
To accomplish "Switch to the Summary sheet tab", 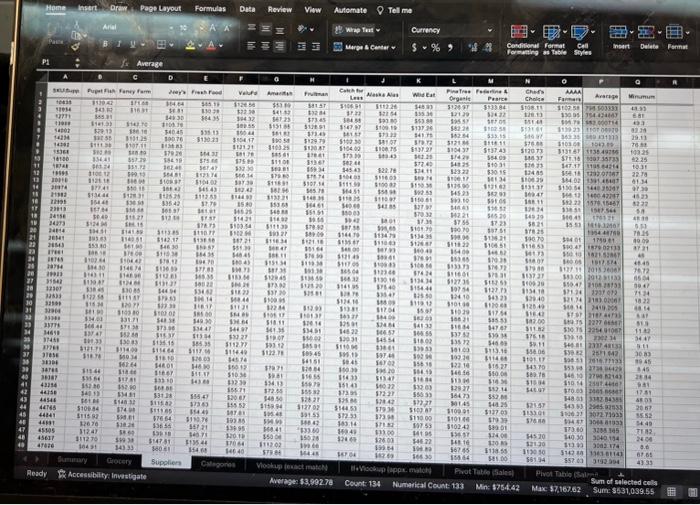I will pyautogui.click(x=72, y=459).
